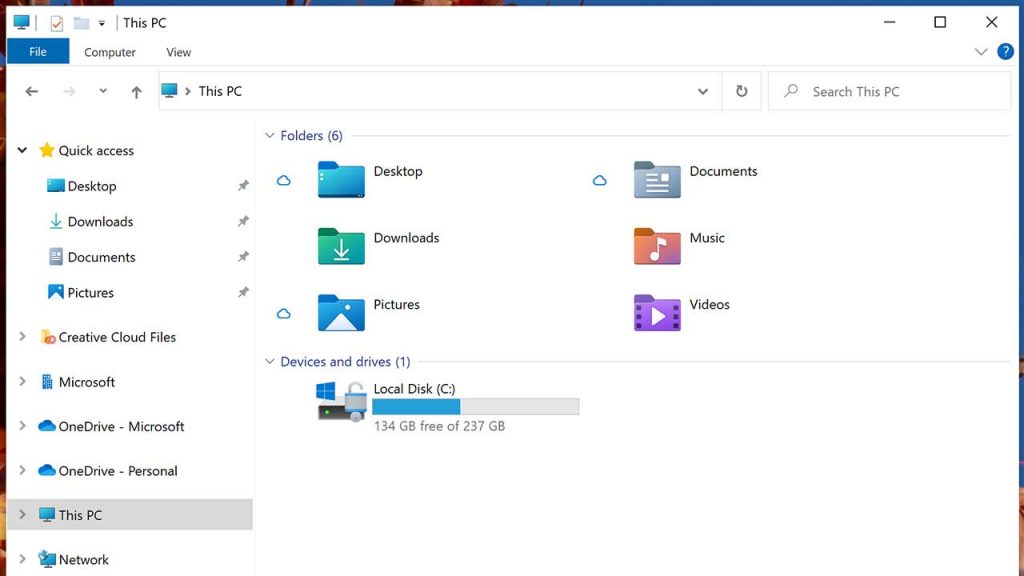Open the address bar history dropdown
Screen dimensions: 1024x576
[703, 92]
